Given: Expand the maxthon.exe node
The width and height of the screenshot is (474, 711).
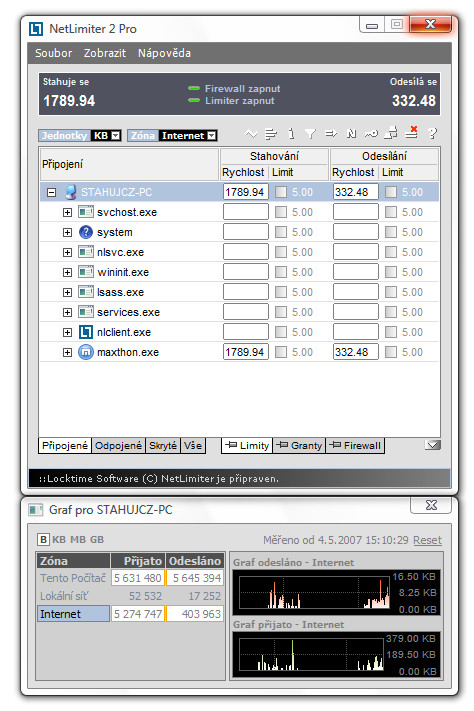Looking at the screenshot, I should 67,352.
